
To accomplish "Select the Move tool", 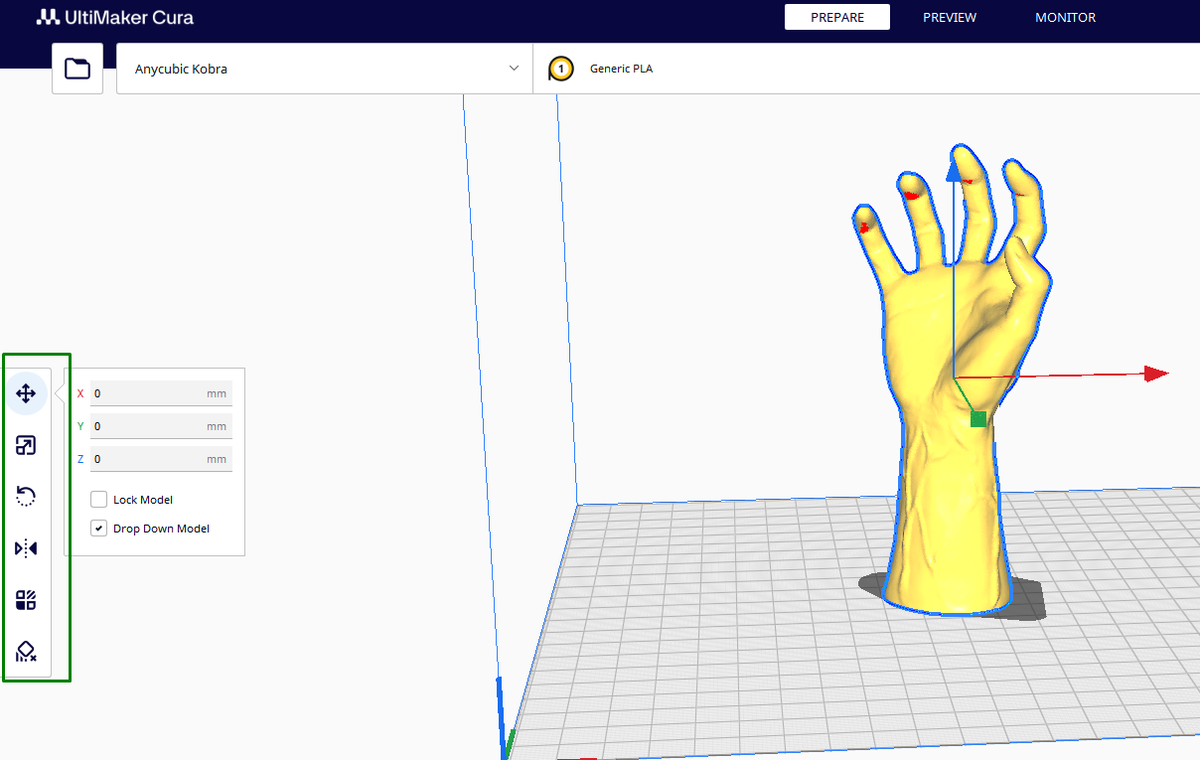I will click(x=25, y=393).
